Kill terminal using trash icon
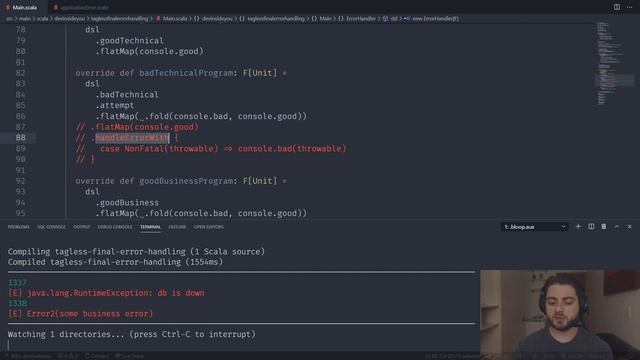640x360 pixels. click(604, 227)
